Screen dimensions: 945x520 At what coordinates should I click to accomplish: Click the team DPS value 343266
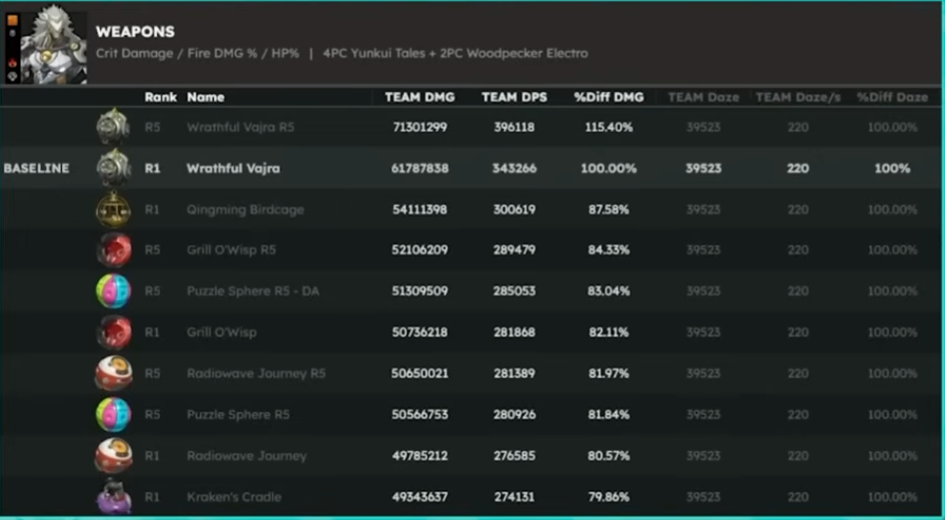click(x=514, y=168)
